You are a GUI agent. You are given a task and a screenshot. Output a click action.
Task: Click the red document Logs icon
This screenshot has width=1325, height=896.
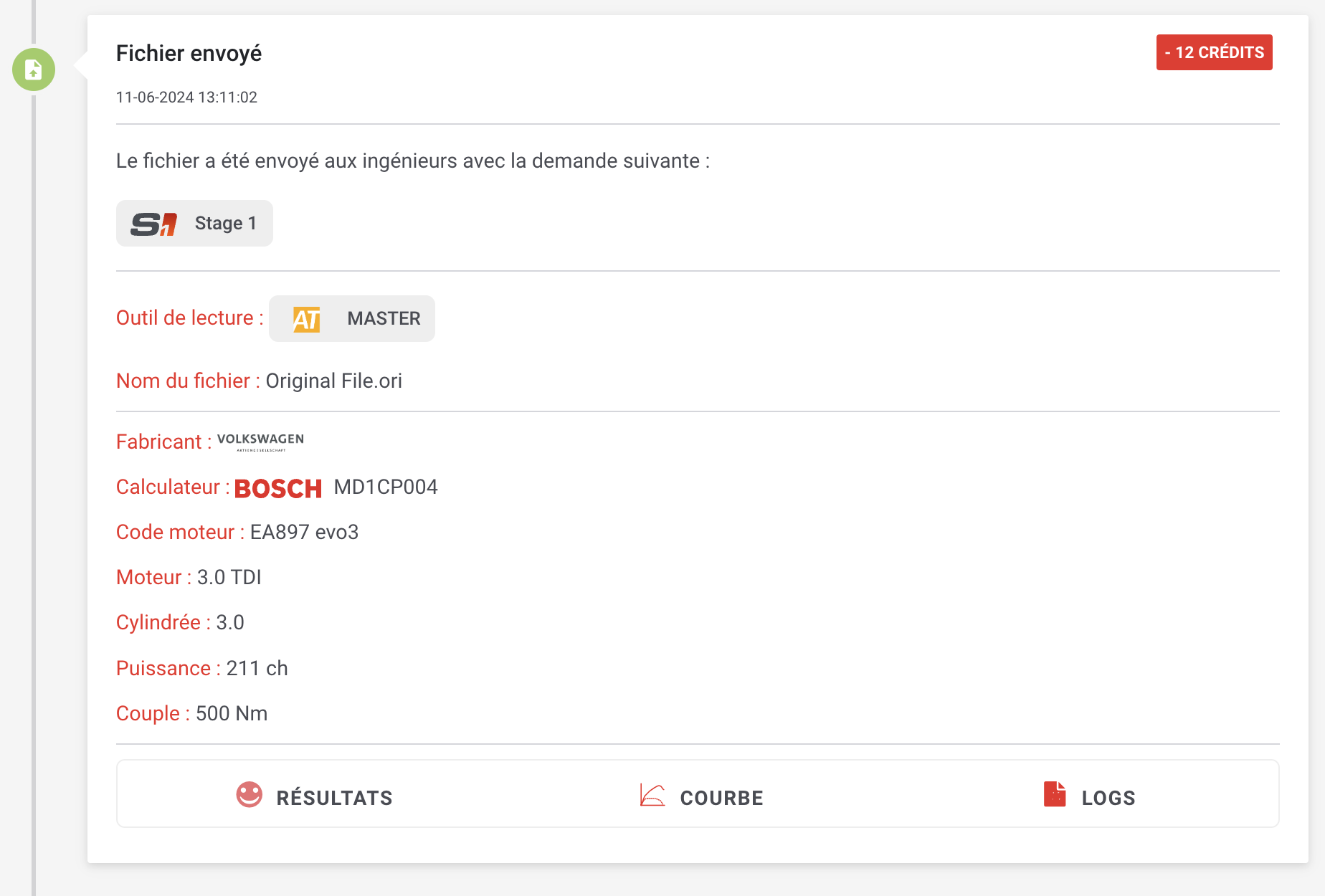[x=1054, y=794]
